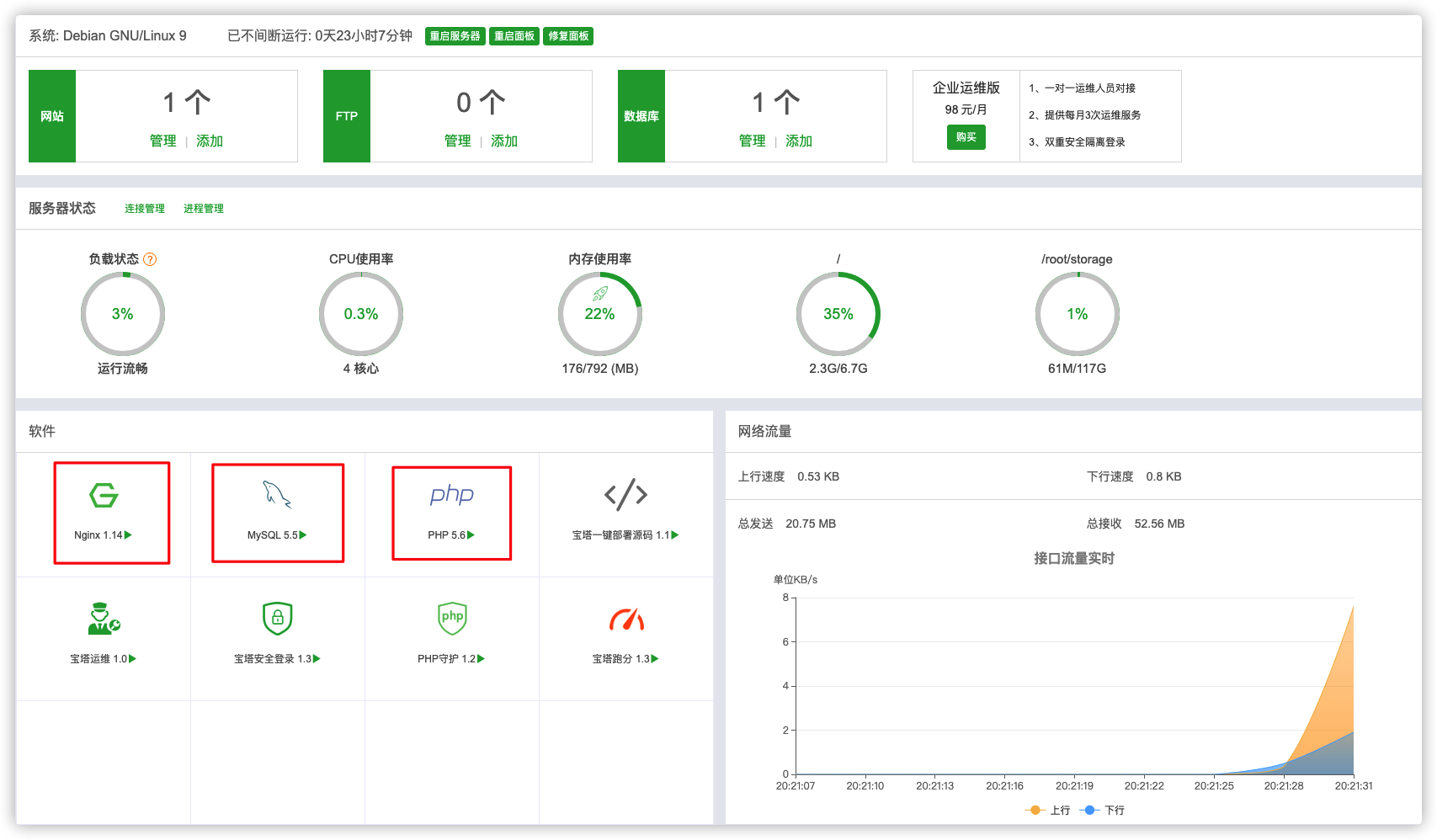This screenshot has width=1437, height=840.
Task: Click the PHP 5.6 icon
Action: (452, 496)
